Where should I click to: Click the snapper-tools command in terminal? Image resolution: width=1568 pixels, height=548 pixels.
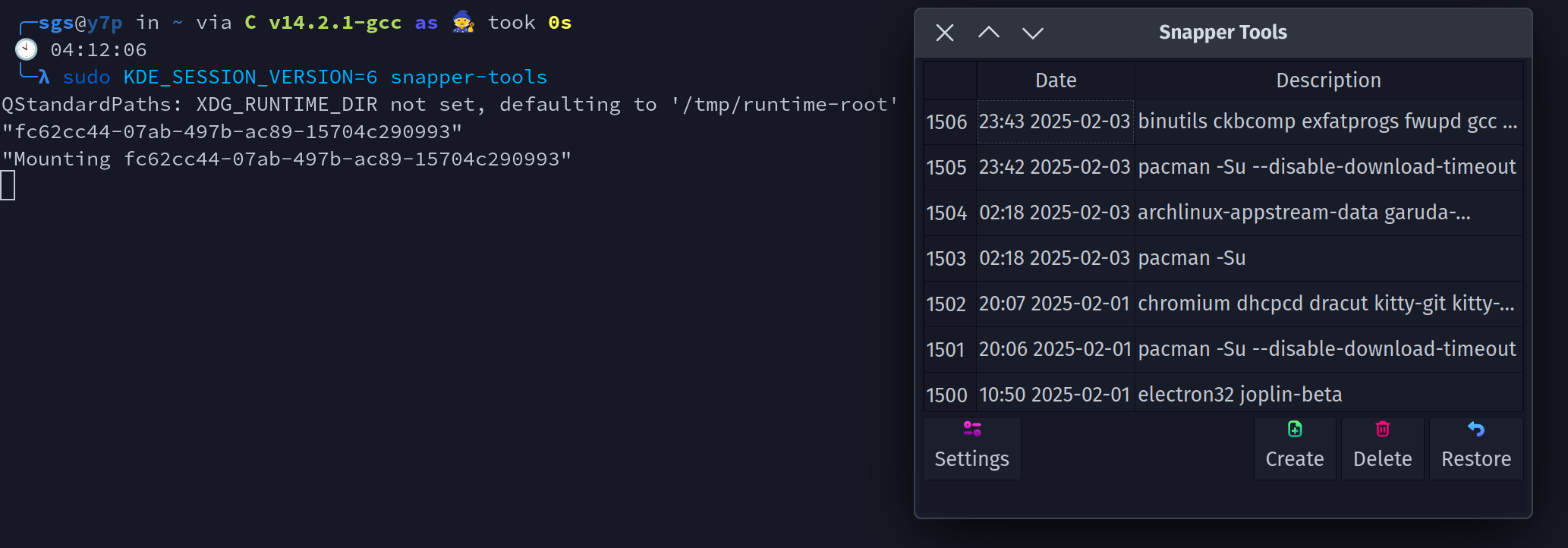coord(468,77)
